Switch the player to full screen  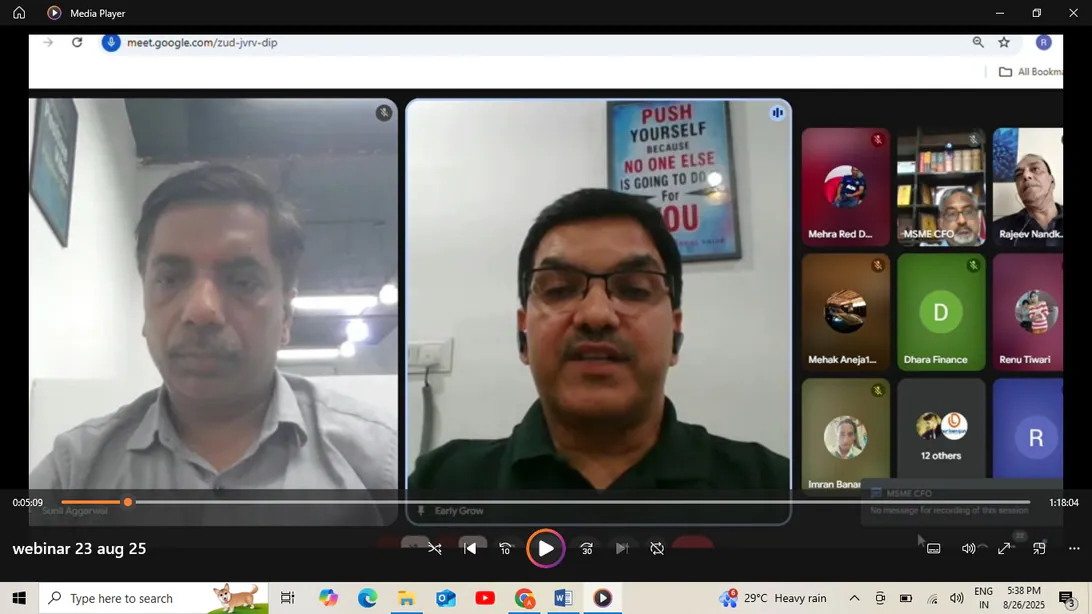[x=1004, y=549]
